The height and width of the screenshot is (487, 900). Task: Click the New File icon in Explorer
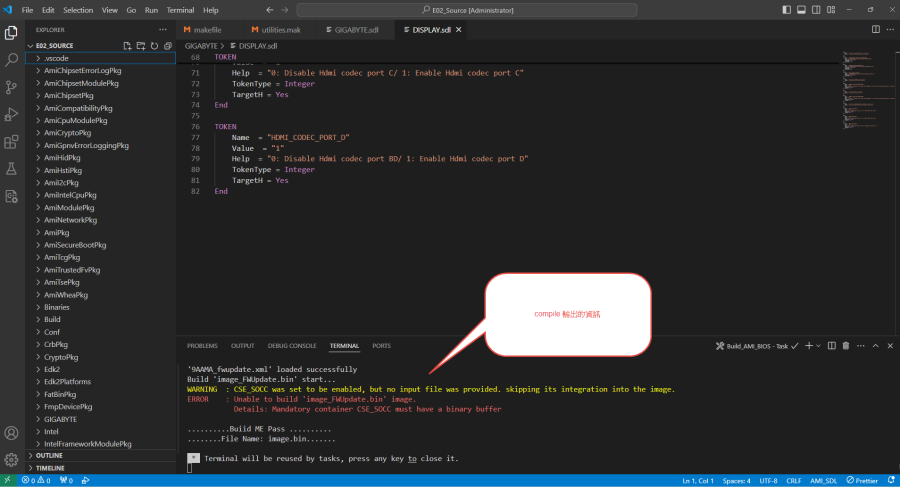click(x=127, y=46)
